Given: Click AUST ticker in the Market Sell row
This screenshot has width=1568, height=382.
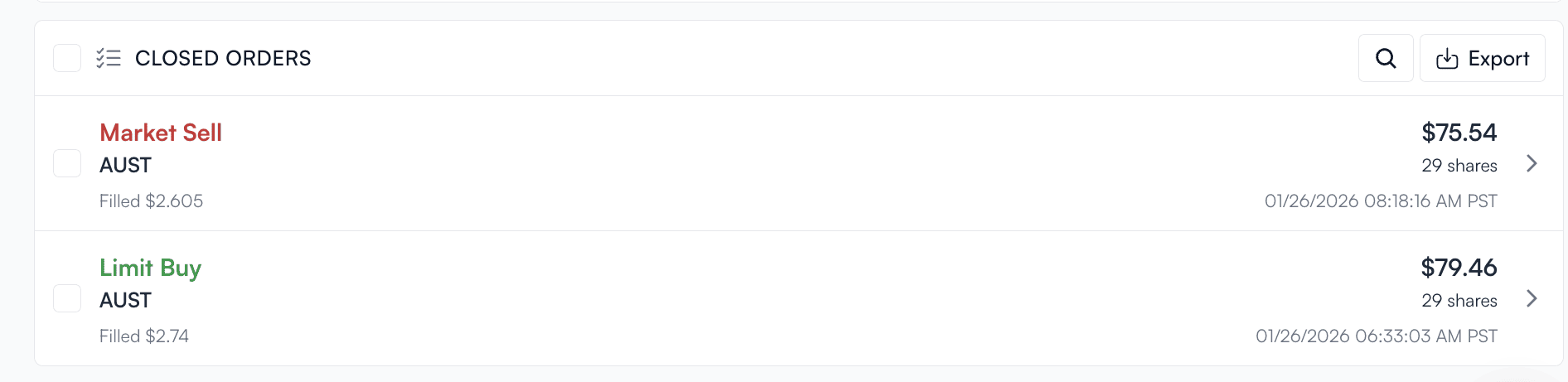Looking at the screenshot, I should pyautogui.click(x=125, y=166).
